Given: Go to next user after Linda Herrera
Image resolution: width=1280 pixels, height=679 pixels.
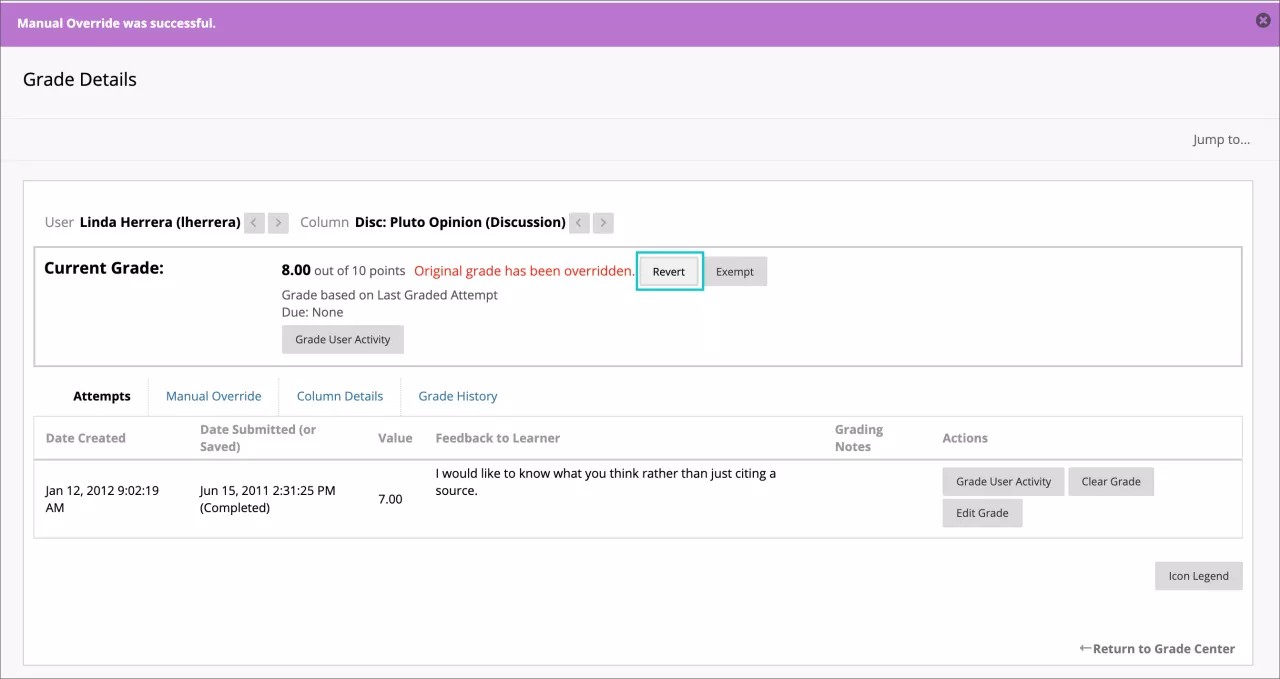Looking at the screenshot, I should click(278, 223).
